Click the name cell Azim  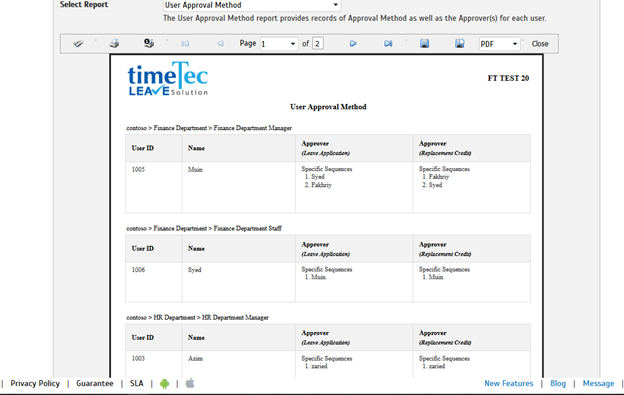(195, 358)
